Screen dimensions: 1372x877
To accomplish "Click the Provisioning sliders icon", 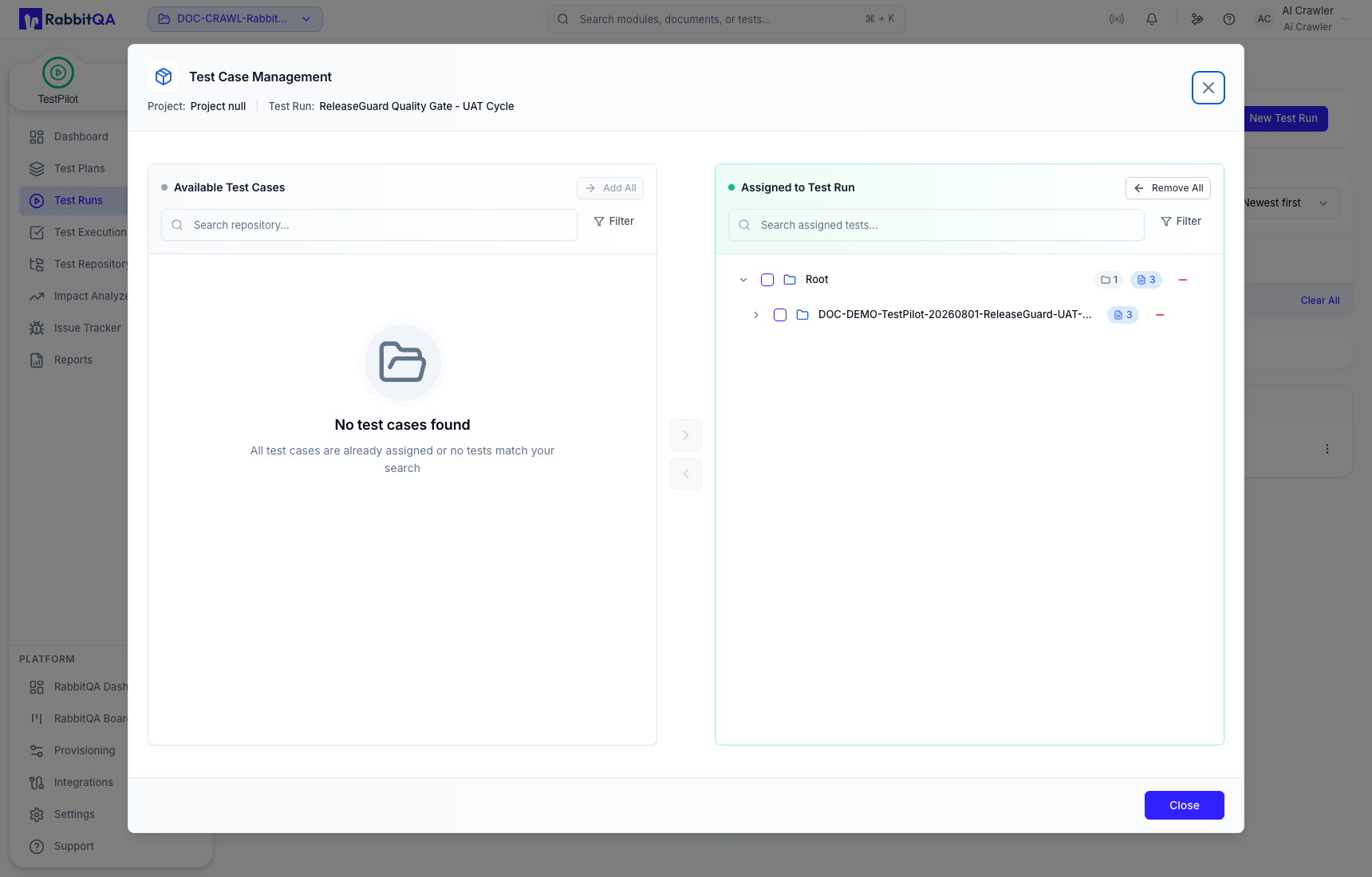I will click(x=37, y=751).
